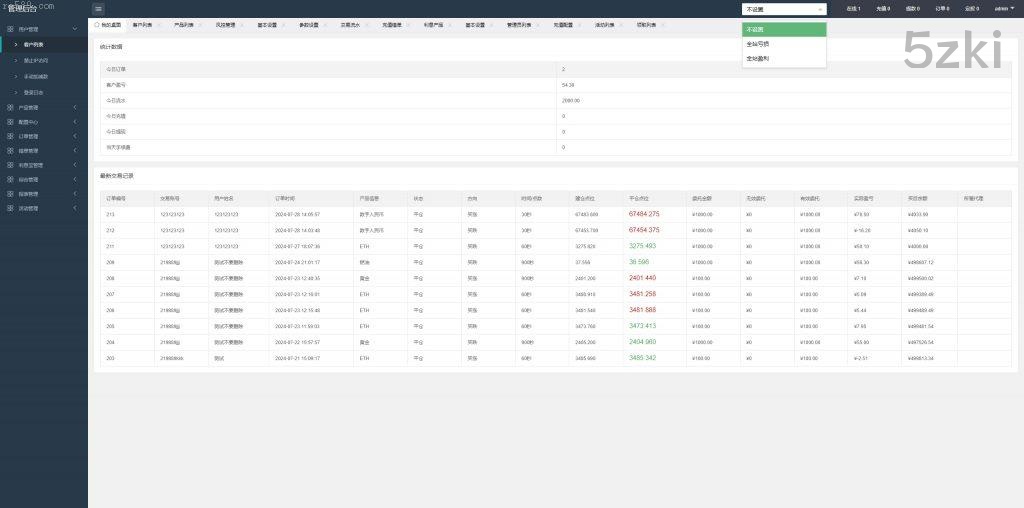This screenshot has width=1024, height=508.
Task: Click the grid icon beside 活动管理
Action: [x=11, y=208]
